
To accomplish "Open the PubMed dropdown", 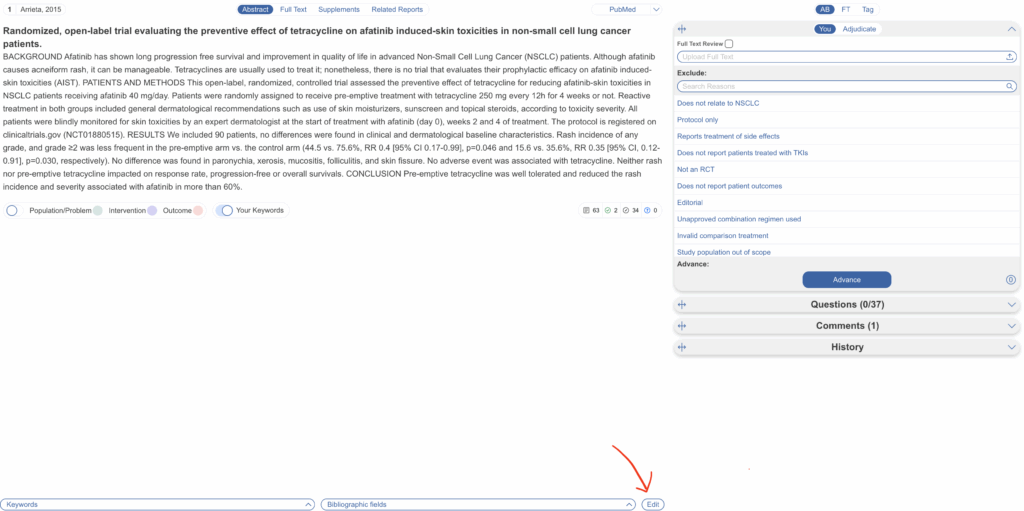I will pos(627,9).
